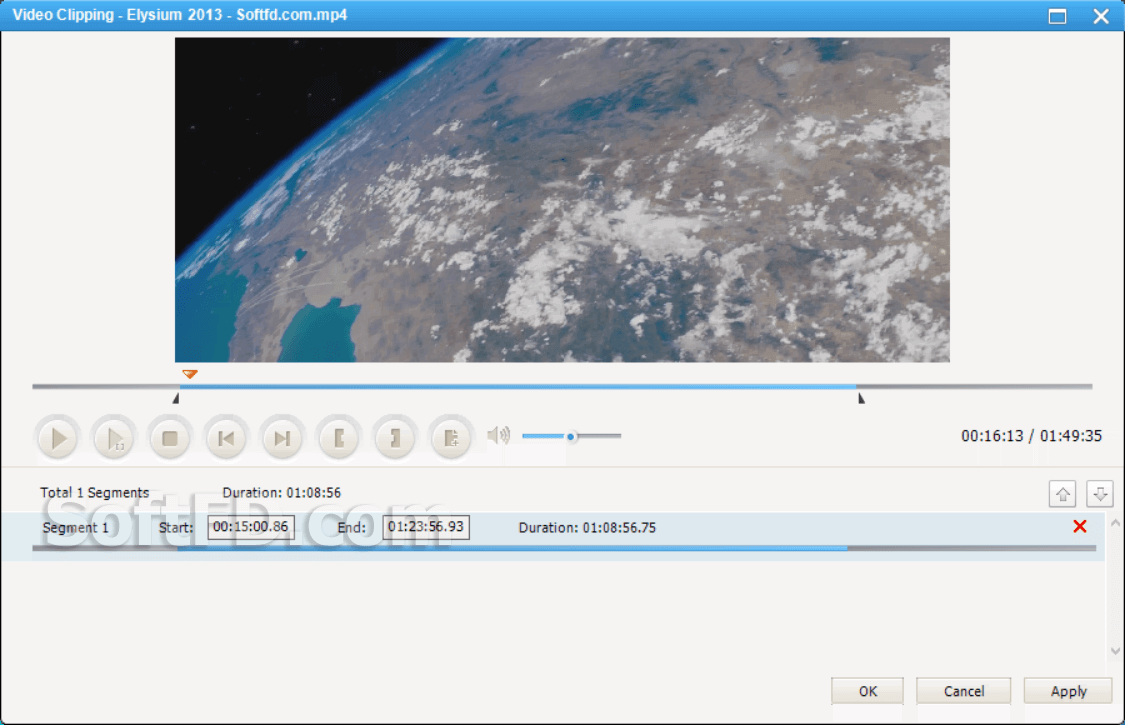Select the left trim start marker

click(176, 398)
